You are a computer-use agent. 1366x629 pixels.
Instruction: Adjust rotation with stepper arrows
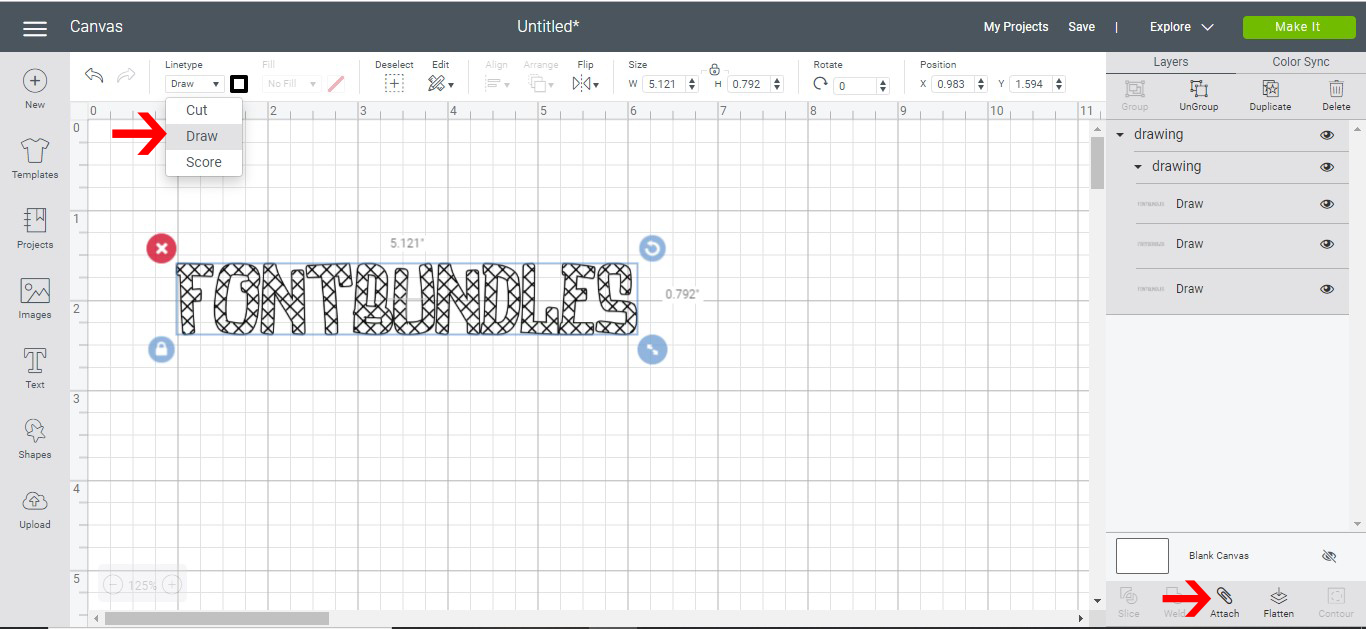coord(883,86)
